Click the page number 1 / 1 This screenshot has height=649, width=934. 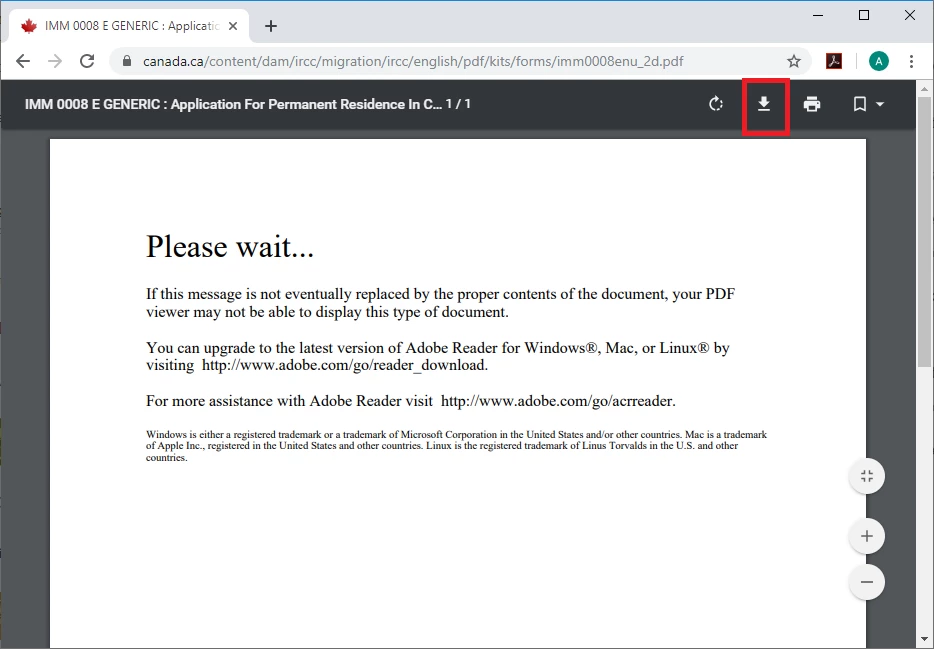[x=459, y=104]
